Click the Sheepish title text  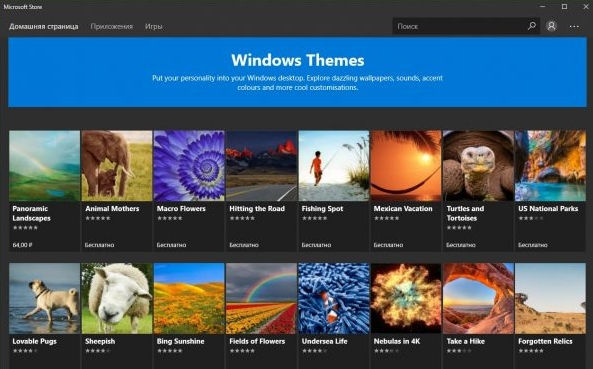100,341
